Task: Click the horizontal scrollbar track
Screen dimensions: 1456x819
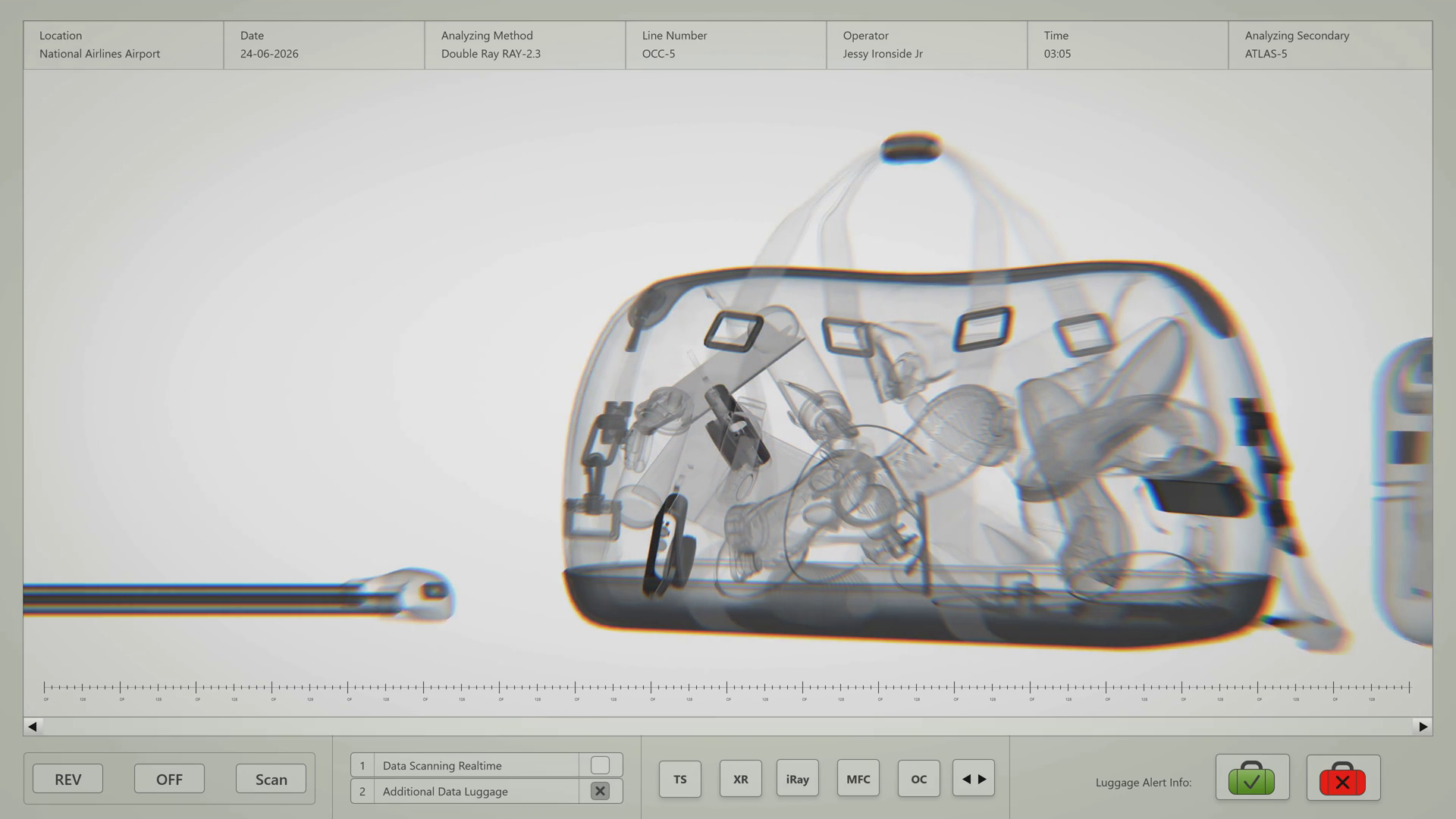Action: (728, 726)
